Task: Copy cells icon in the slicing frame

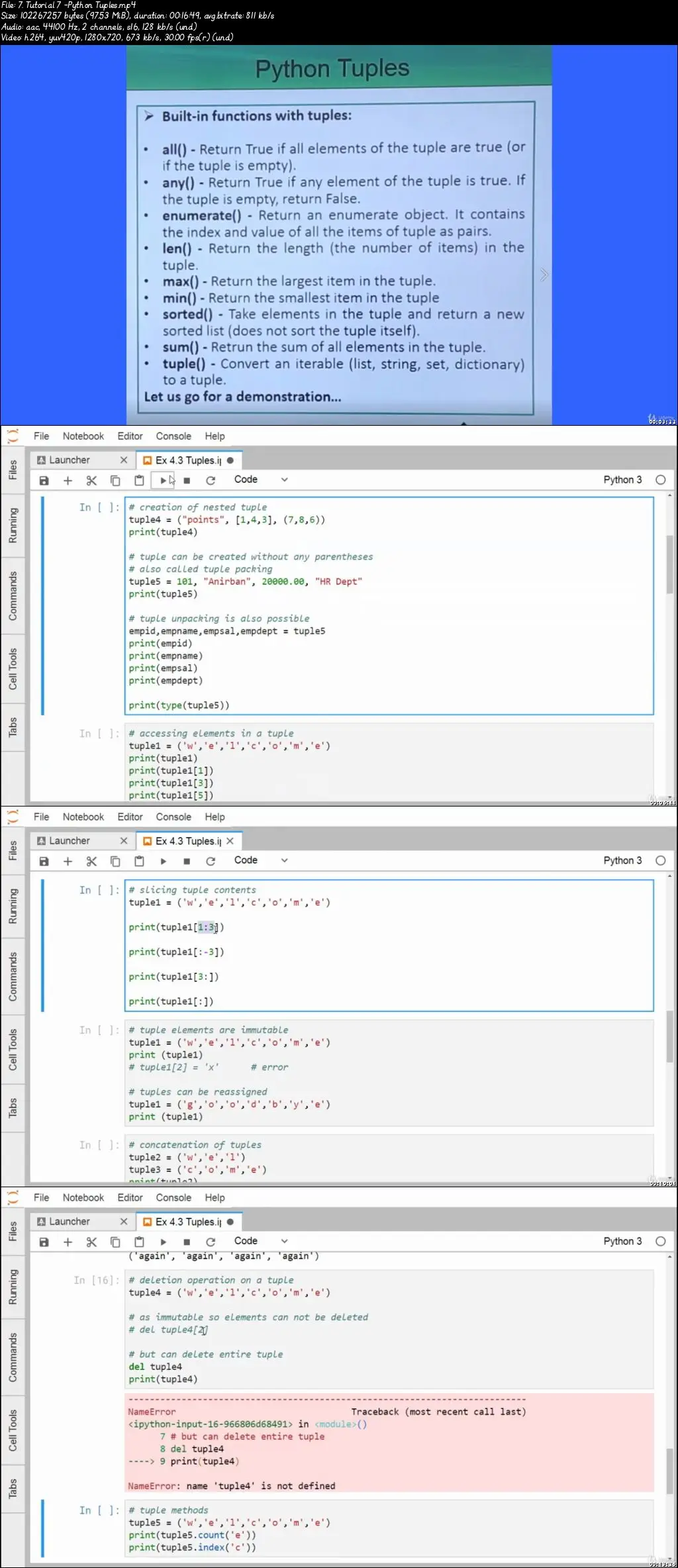Action: coord(115,861)
